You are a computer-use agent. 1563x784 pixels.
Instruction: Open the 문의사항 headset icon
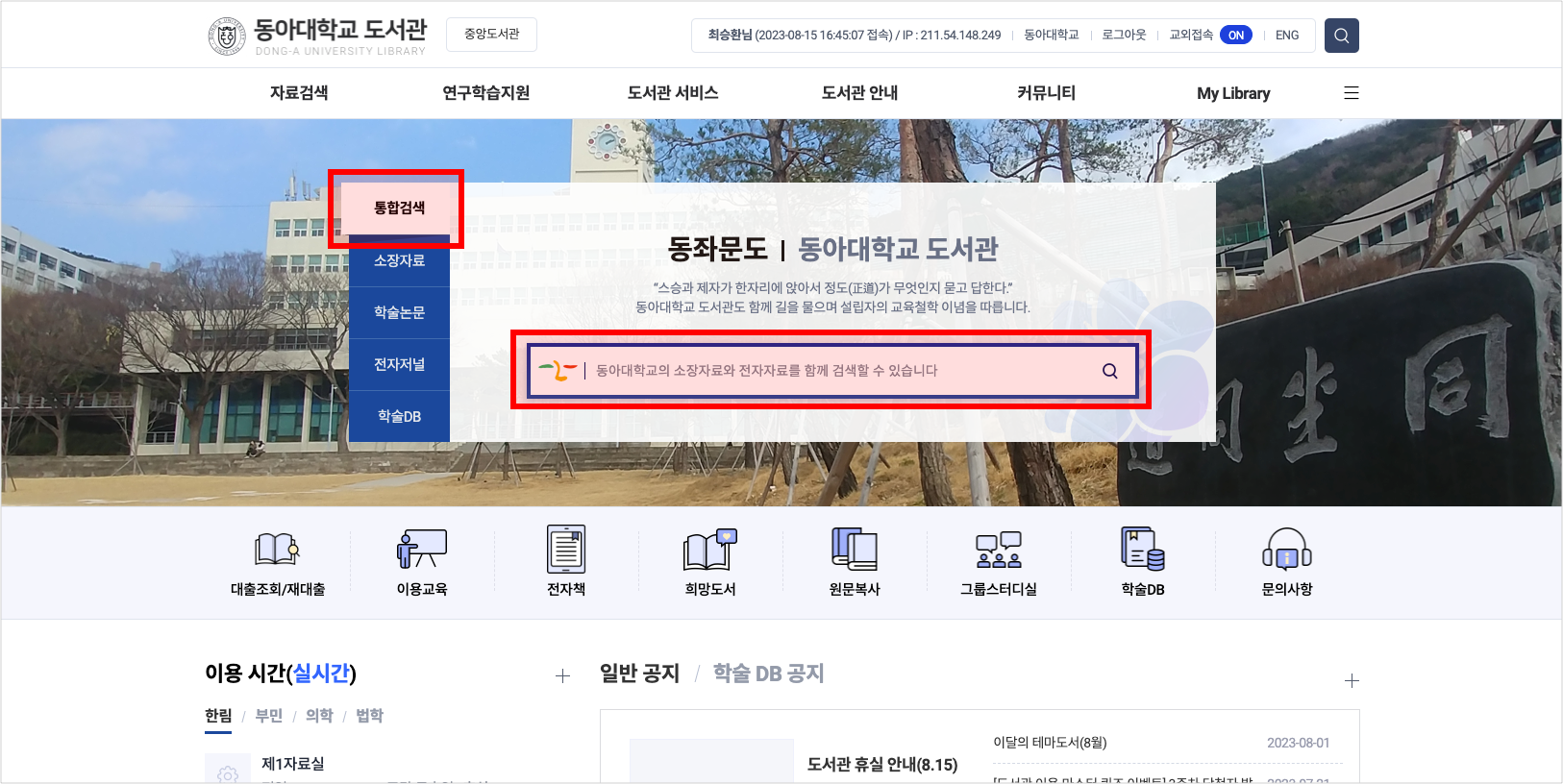point(1287,550)
